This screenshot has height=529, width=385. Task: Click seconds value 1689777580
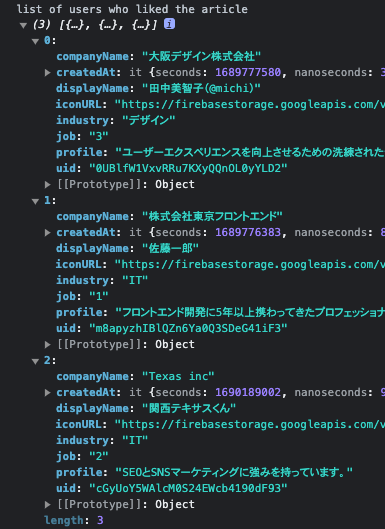[x=248, y=72]
